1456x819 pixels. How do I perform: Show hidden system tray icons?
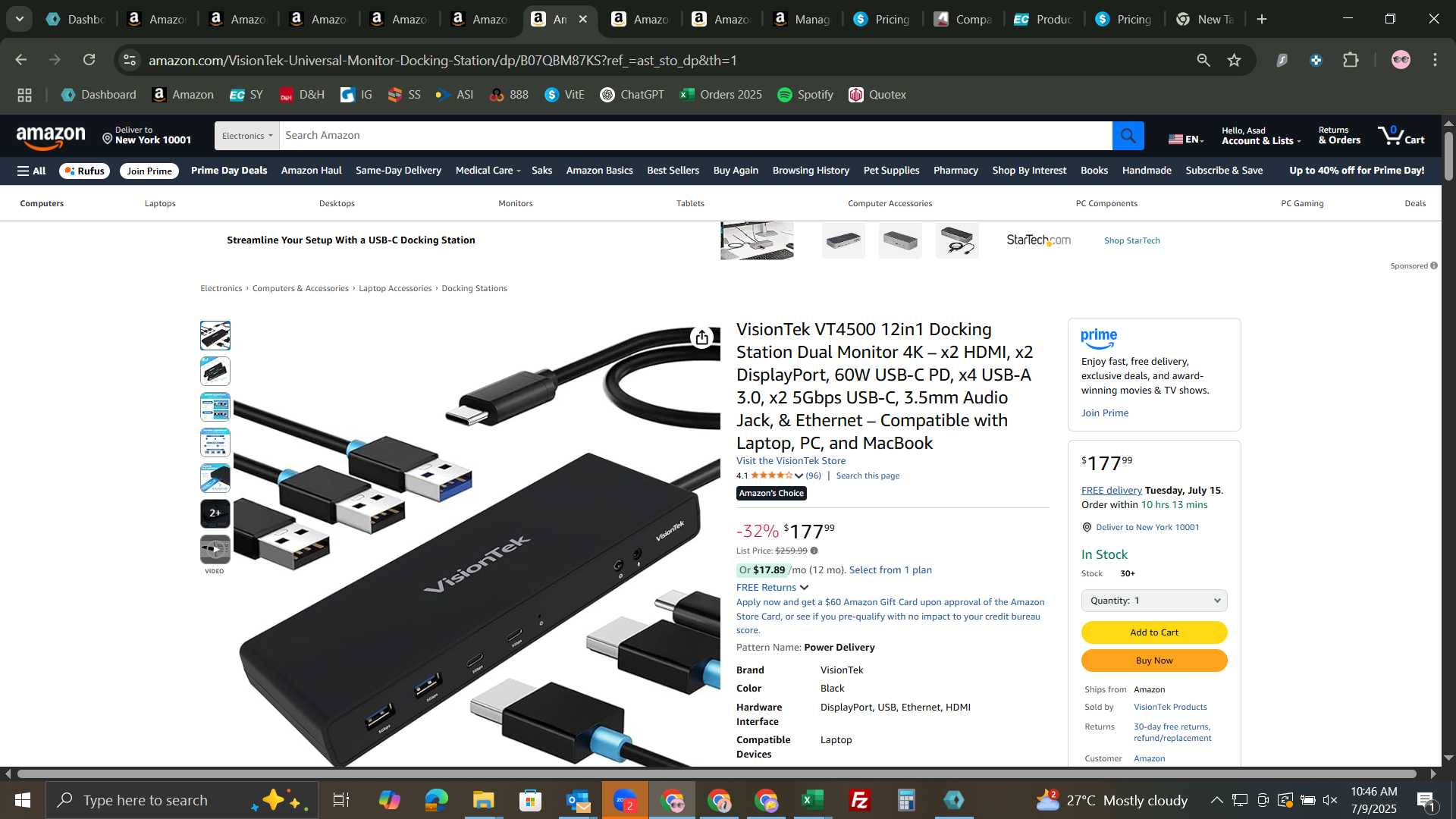point(1216,800)
